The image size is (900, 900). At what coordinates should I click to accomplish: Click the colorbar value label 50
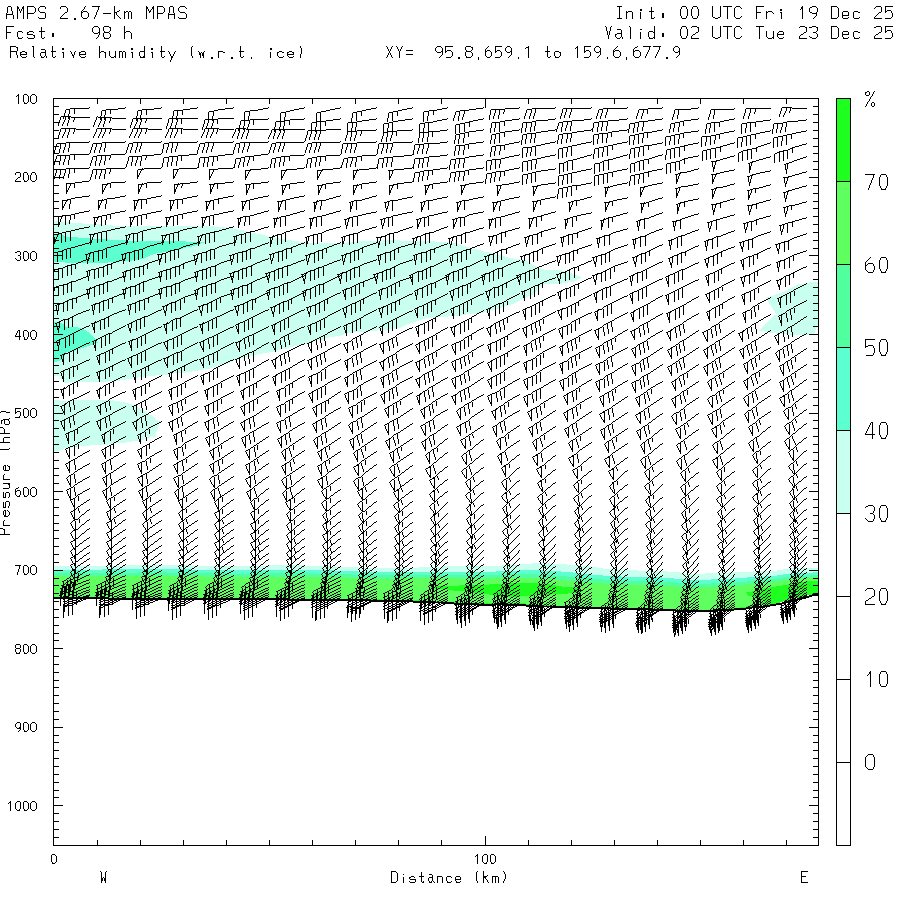click(876, 348)
